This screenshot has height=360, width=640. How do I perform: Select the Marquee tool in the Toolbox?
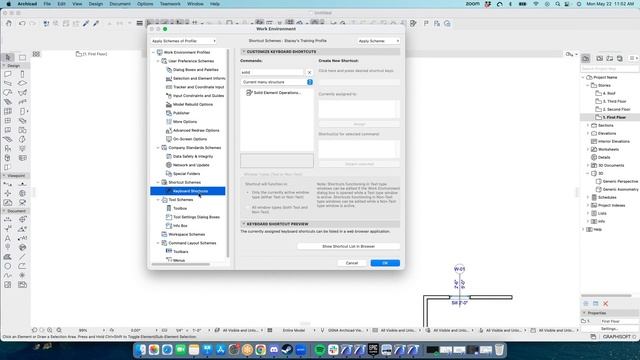click(x=22, y=58)
